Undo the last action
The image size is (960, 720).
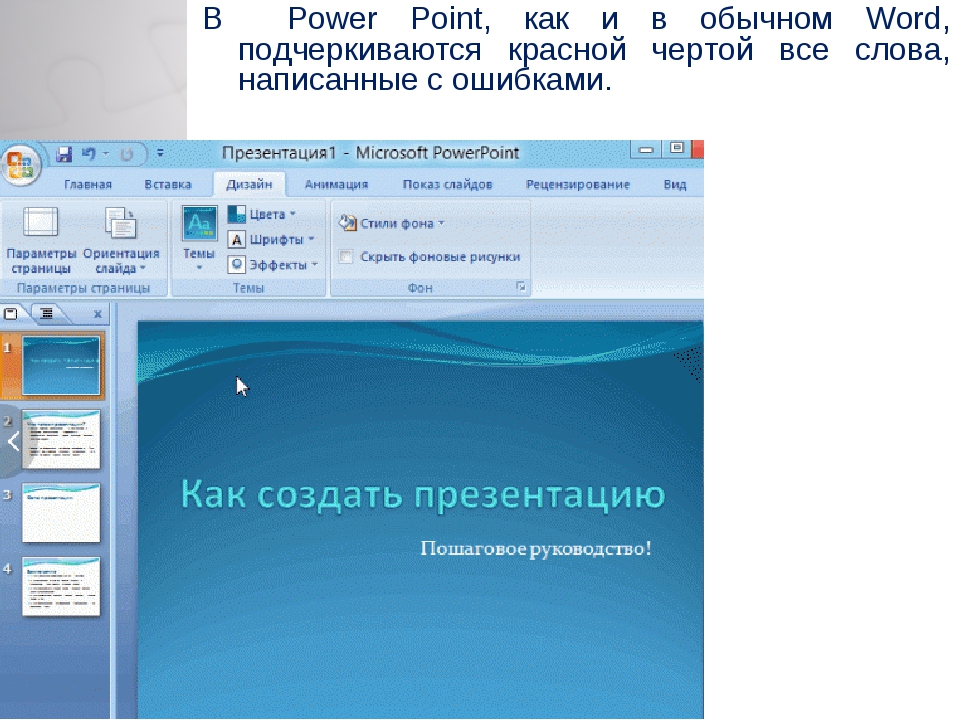coord(89,154)
